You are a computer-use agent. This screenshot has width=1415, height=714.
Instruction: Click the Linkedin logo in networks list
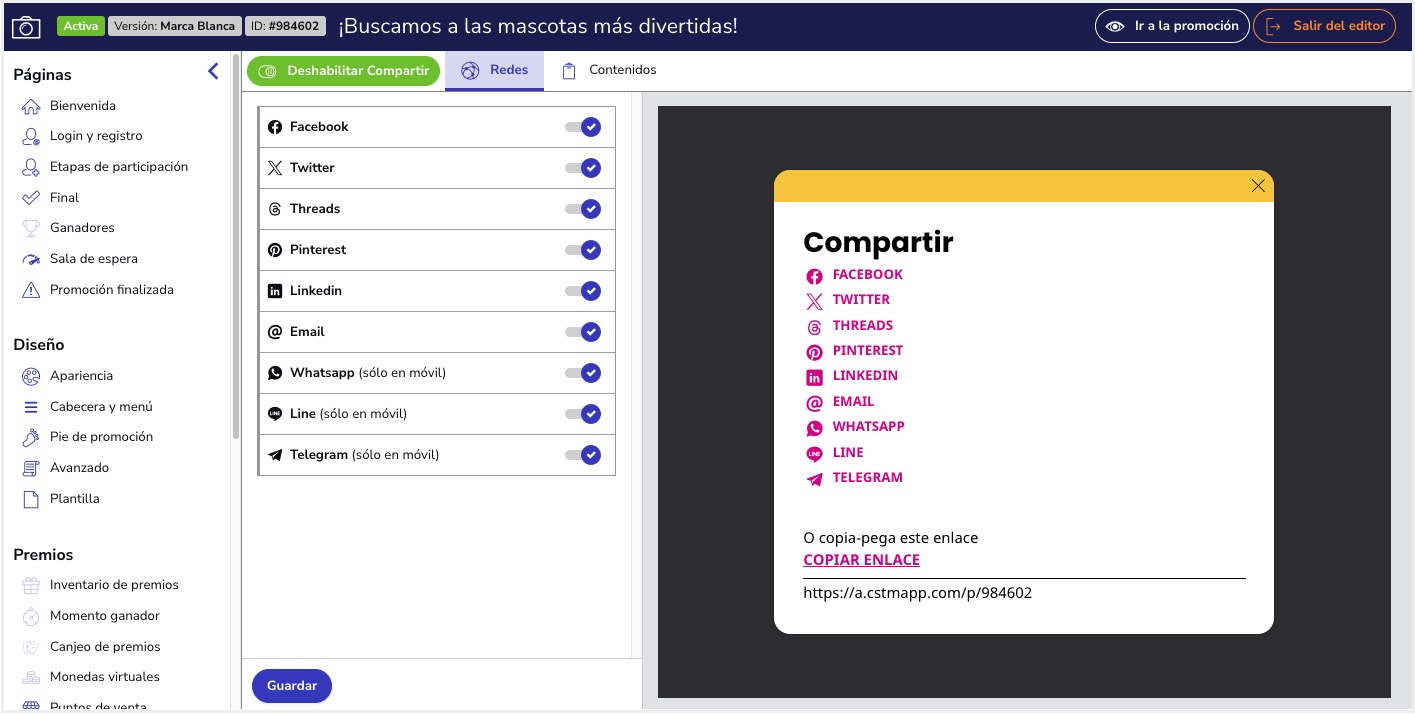pyautogui.click(x=275, y=291)
